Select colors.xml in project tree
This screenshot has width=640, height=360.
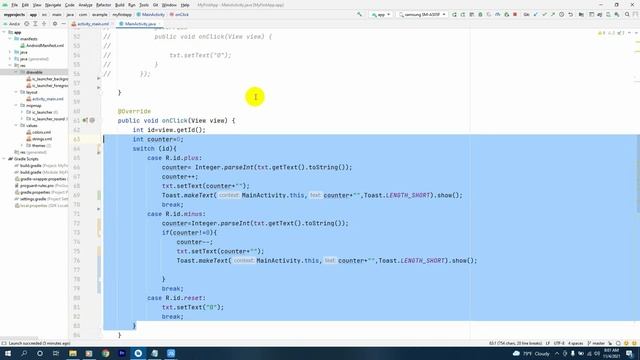click(x=39, y=132)
